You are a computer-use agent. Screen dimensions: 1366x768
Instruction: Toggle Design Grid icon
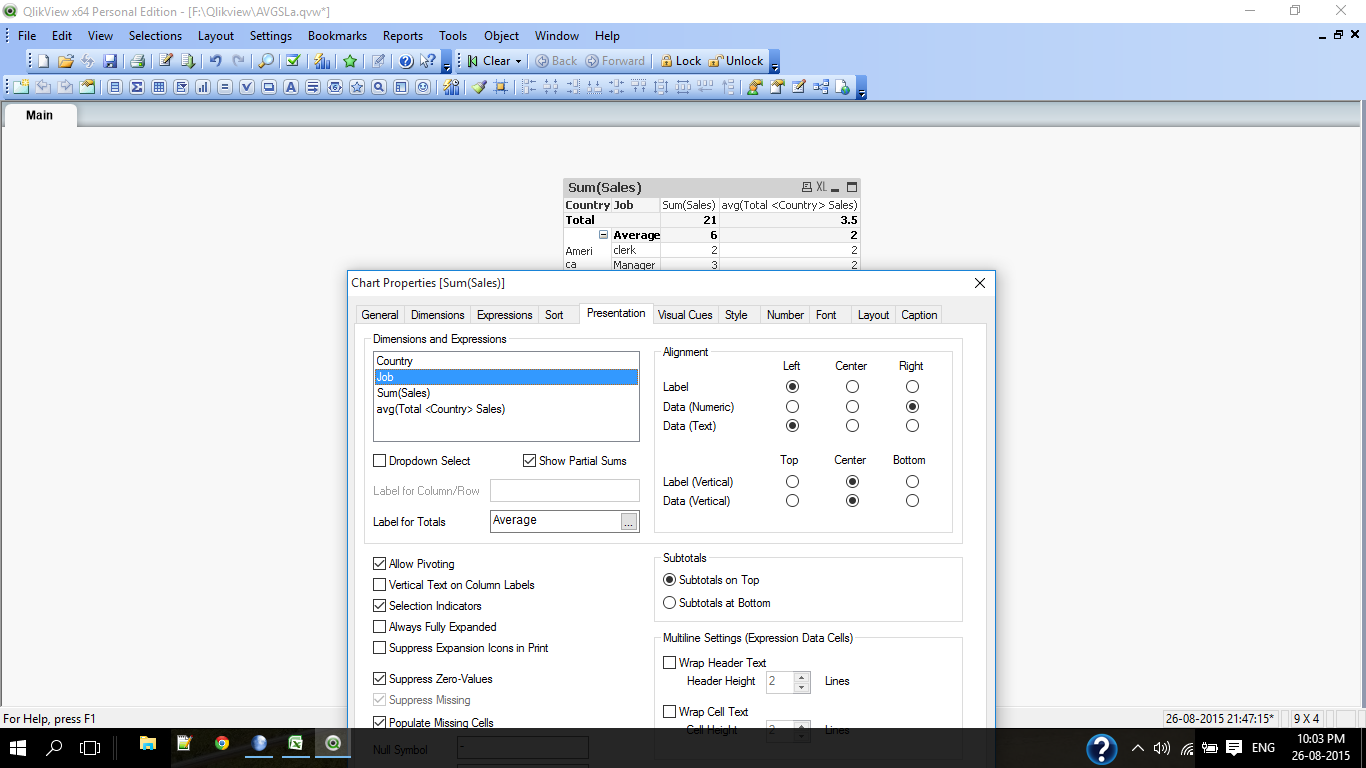click(501, 87)
